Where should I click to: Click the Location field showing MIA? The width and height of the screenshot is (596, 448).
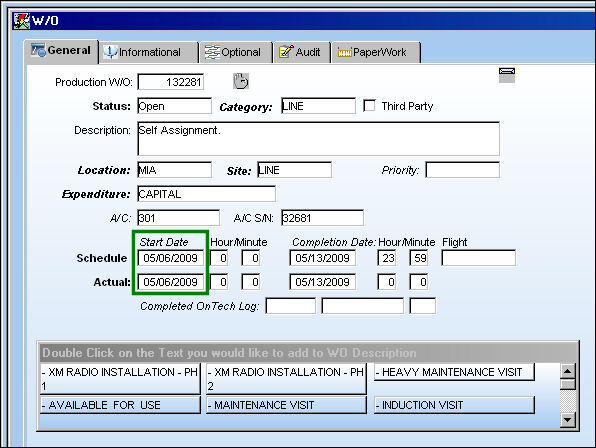point(174,170)
